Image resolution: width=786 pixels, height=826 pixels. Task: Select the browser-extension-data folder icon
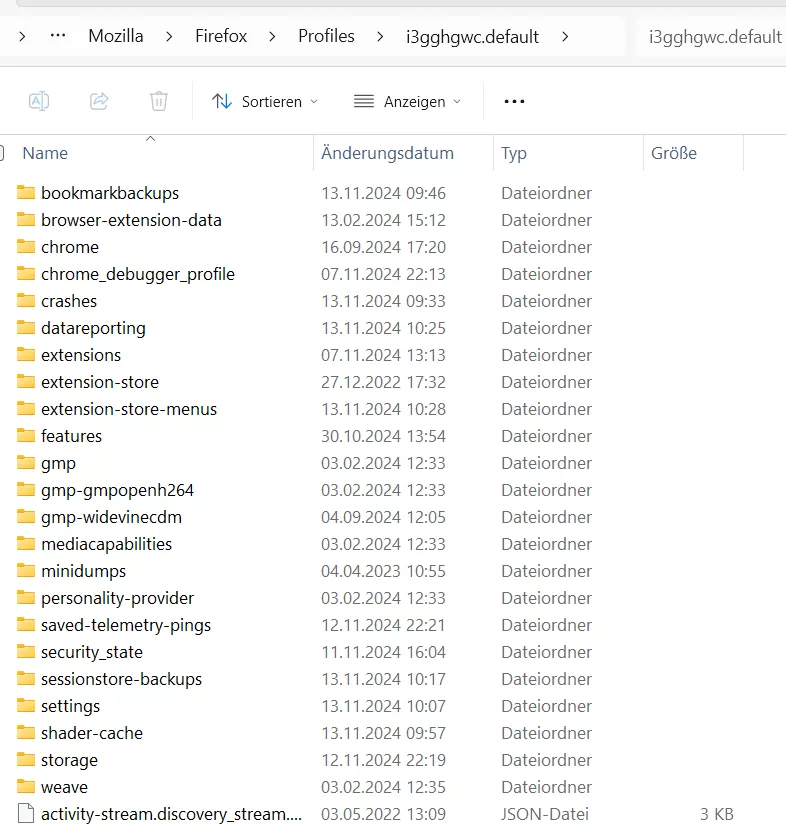click(26, 219)
